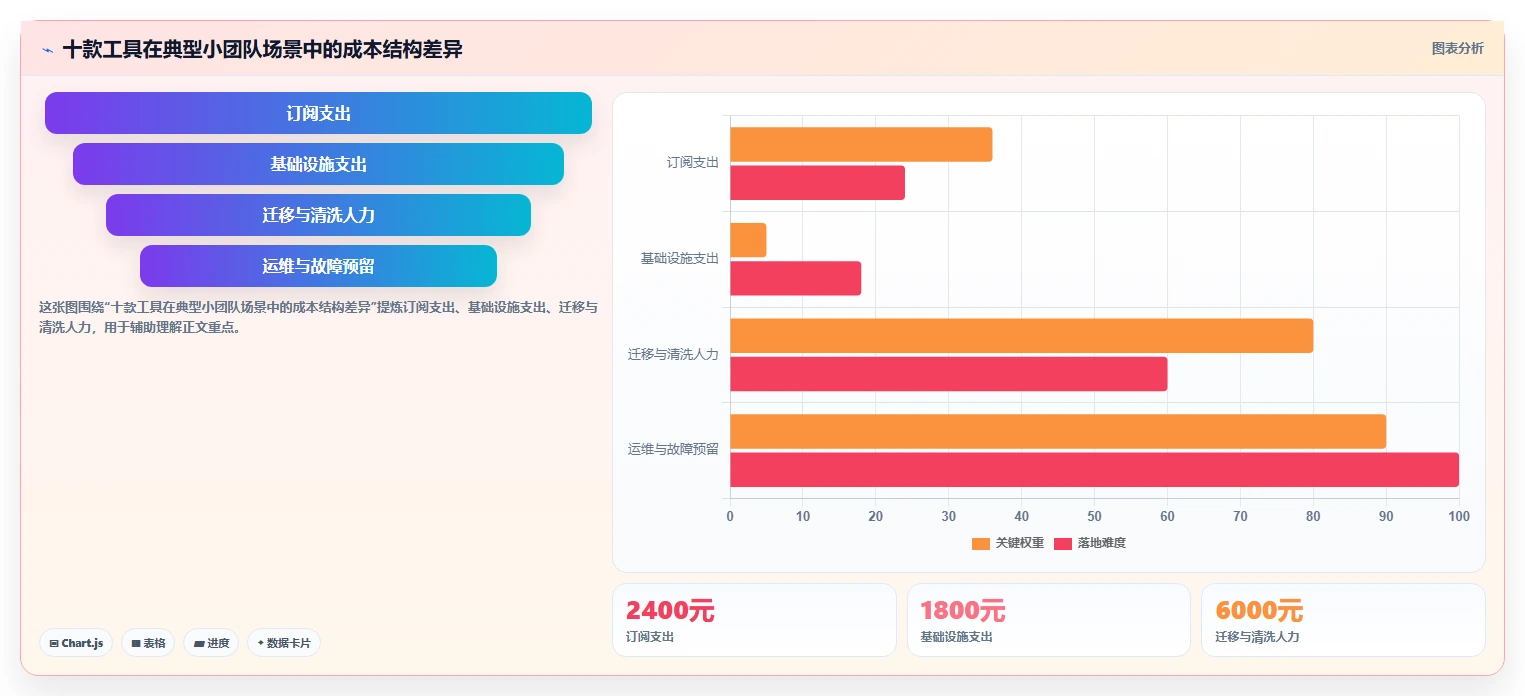Click the red 落地难度 legend swatch

(x=1063, y=544)
